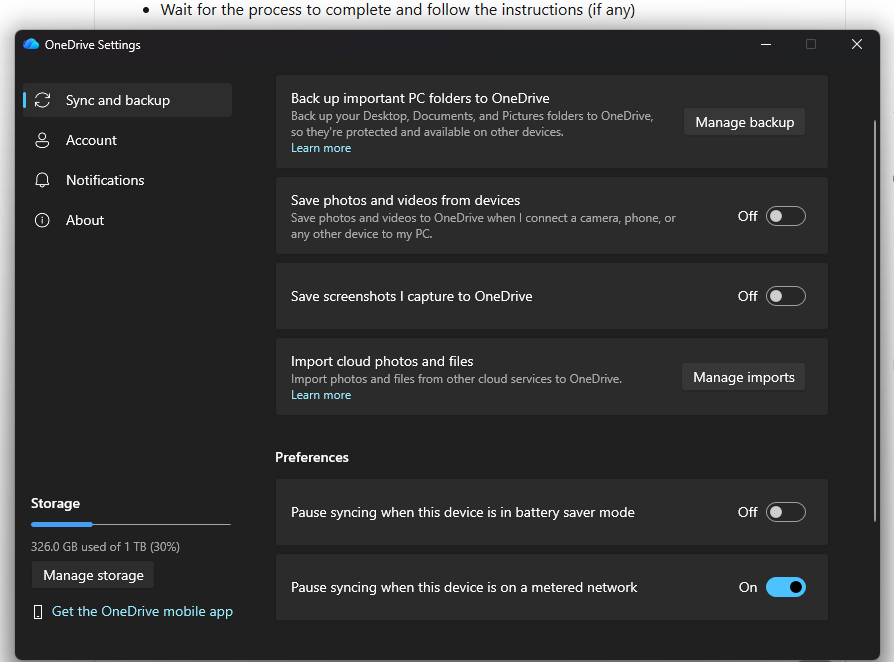Open Get the OneDrive mobile app link
The height and width of the screenshot is (662, 894).
click(143, 611)
